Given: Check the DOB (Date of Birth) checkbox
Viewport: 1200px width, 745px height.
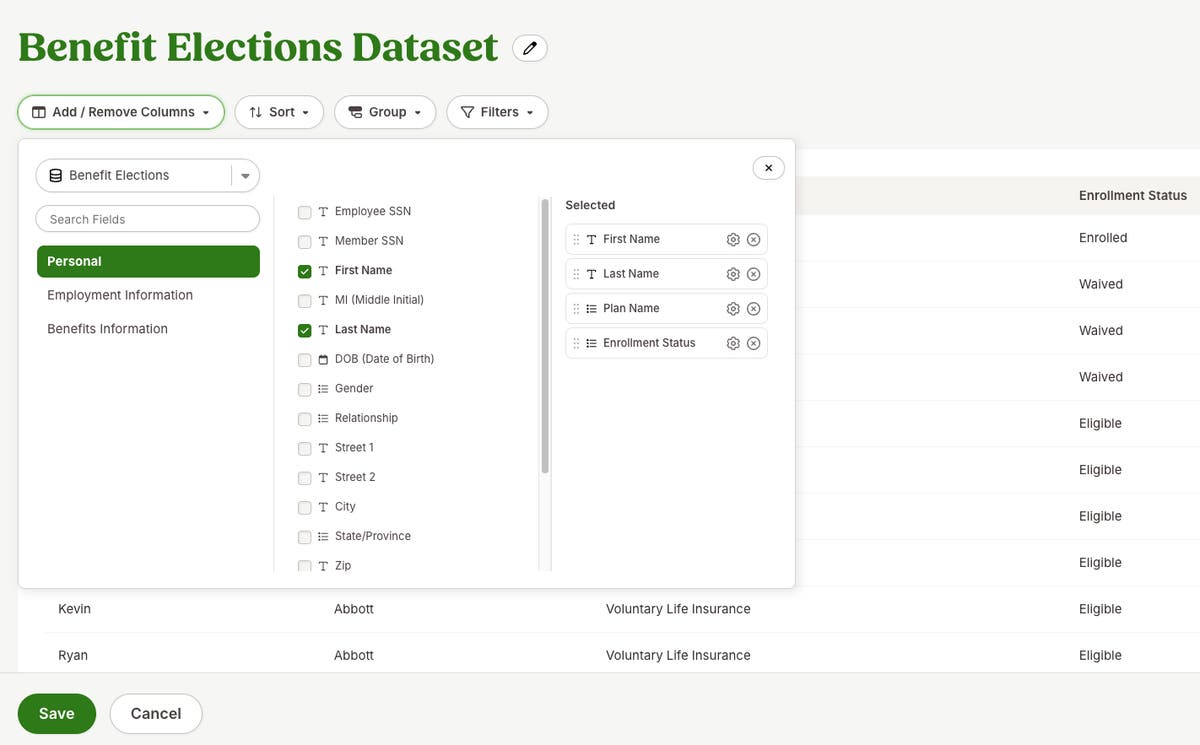Looking at the screenshot, I should point(304,359).
